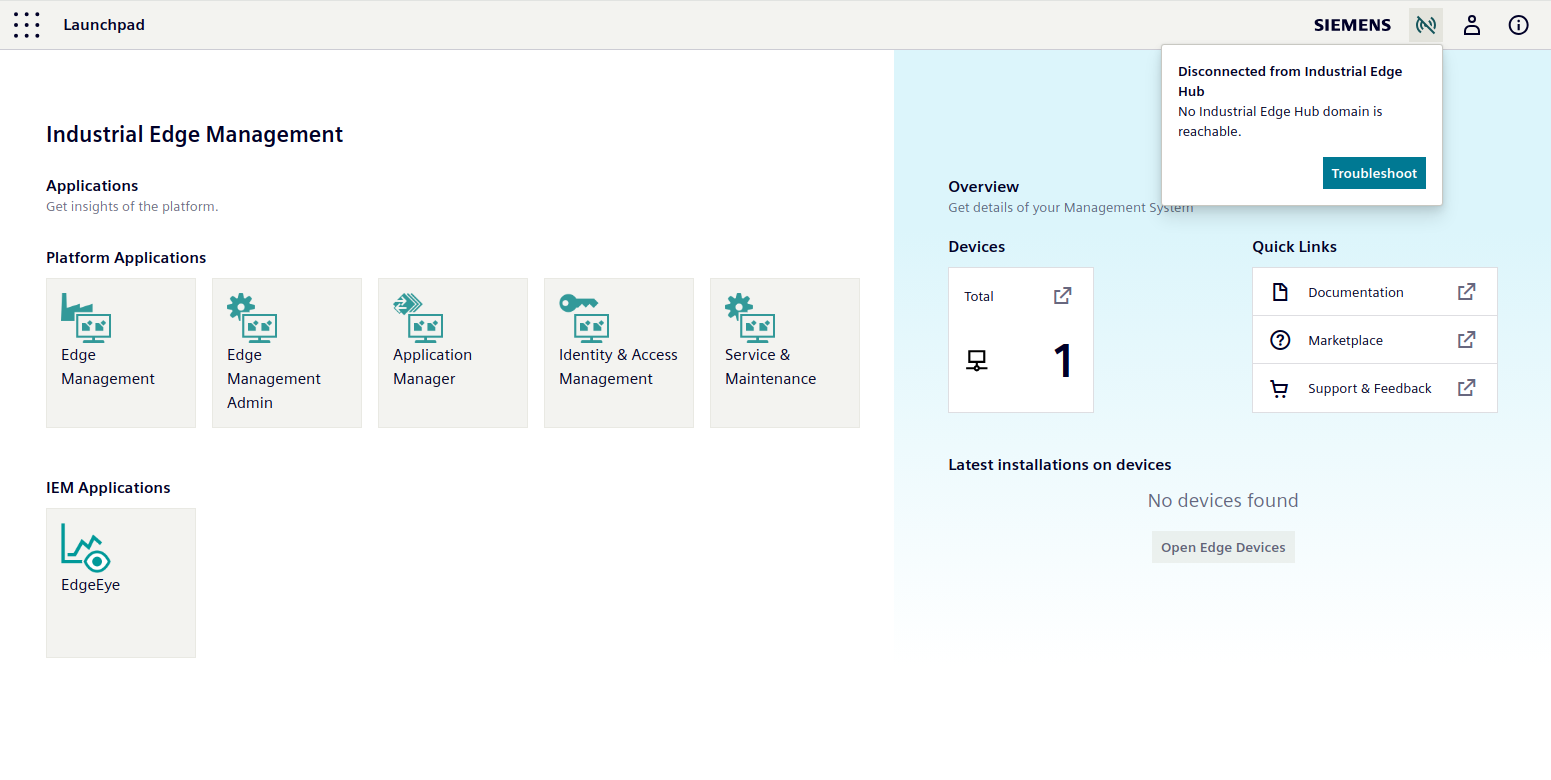Screen dimensions: 1551x780
Task: Click the external link icon on Total devices
Action: pyautogui.click(x=1062, y=296)
